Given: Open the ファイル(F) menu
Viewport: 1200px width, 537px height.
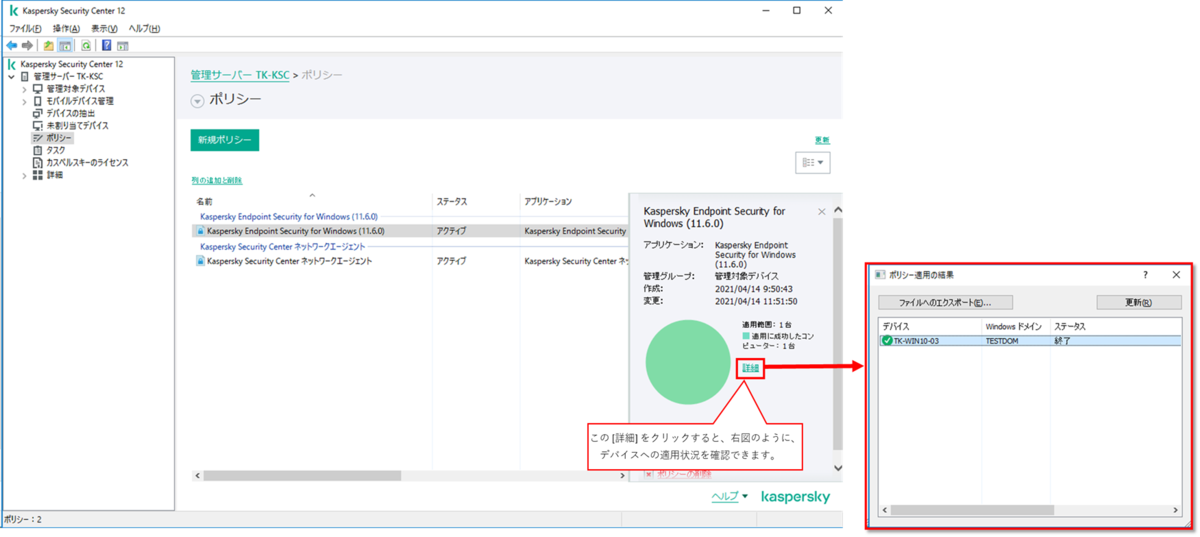Looking at the screenshot, I should (x=25, y=28).
